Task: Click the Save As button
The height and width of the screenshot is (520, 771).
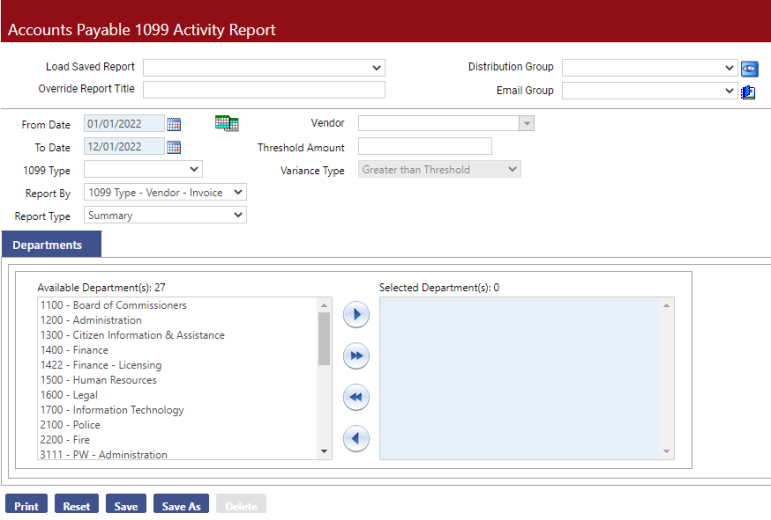Action: [181, 506]
